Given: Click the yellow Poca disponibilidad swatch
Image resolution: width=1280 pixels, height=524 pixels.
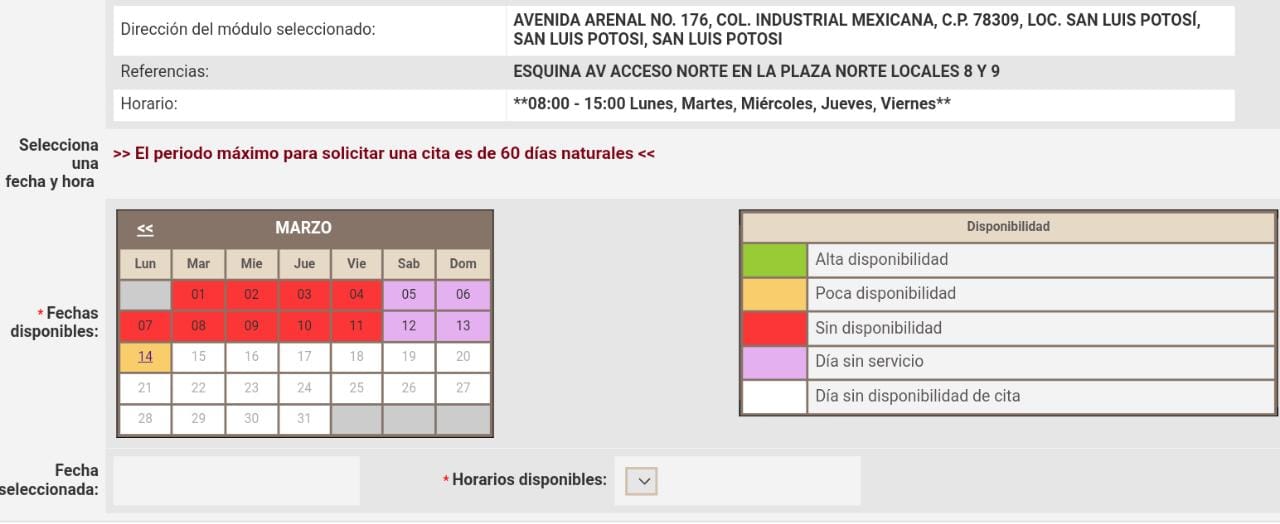Looking at the screenshot, I should [x=774, y=294].
